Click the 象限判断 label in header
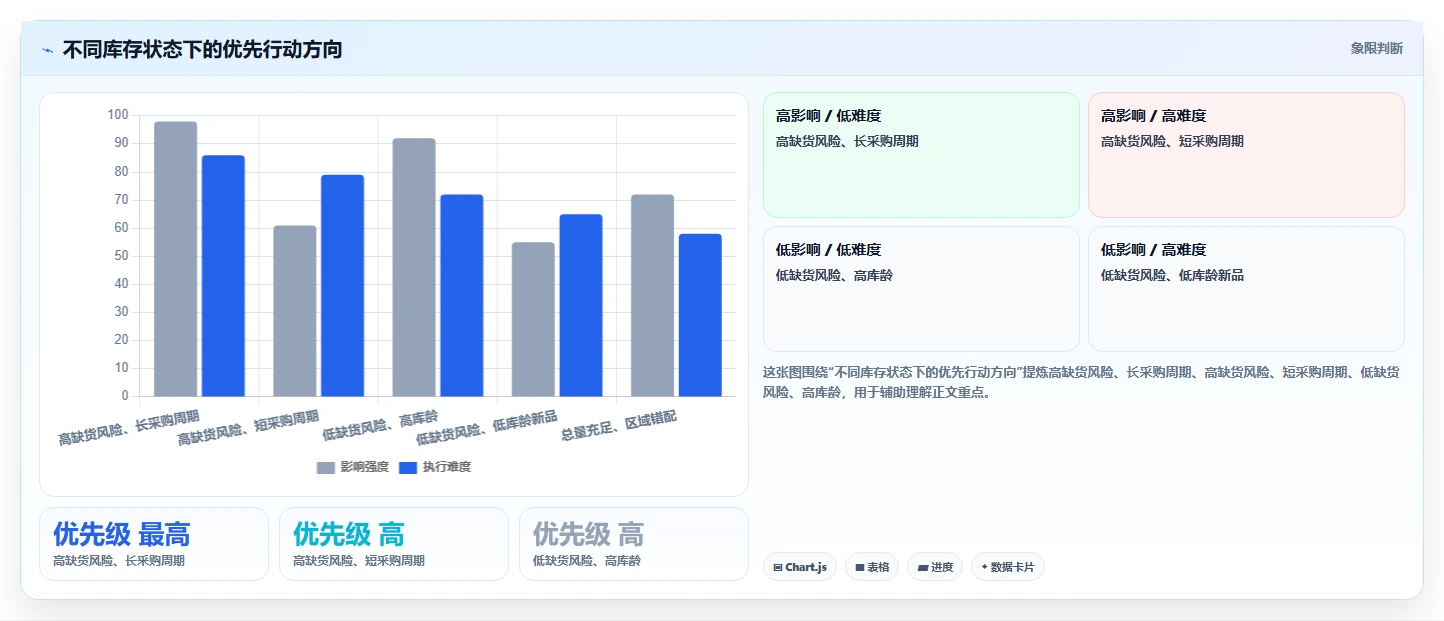This screenshot has height=621, width=1444. point(1376,48)
